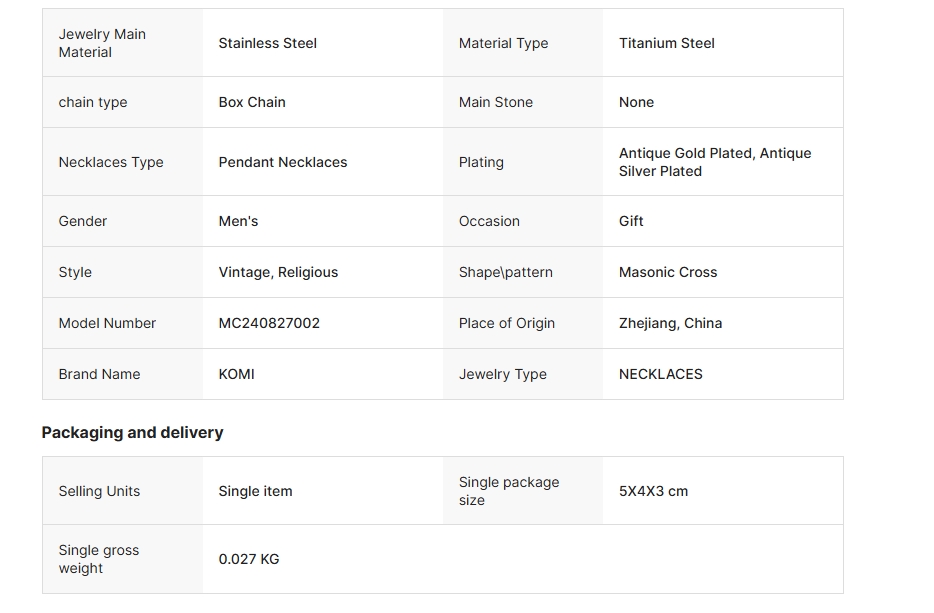Select the 'Vintage, Religious' style value
934x613 pixels.
tap(278, 272)
